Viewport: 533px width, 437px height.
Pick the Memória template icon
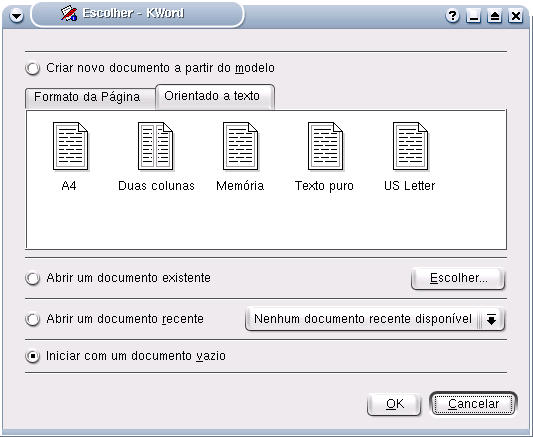(240, 146)
